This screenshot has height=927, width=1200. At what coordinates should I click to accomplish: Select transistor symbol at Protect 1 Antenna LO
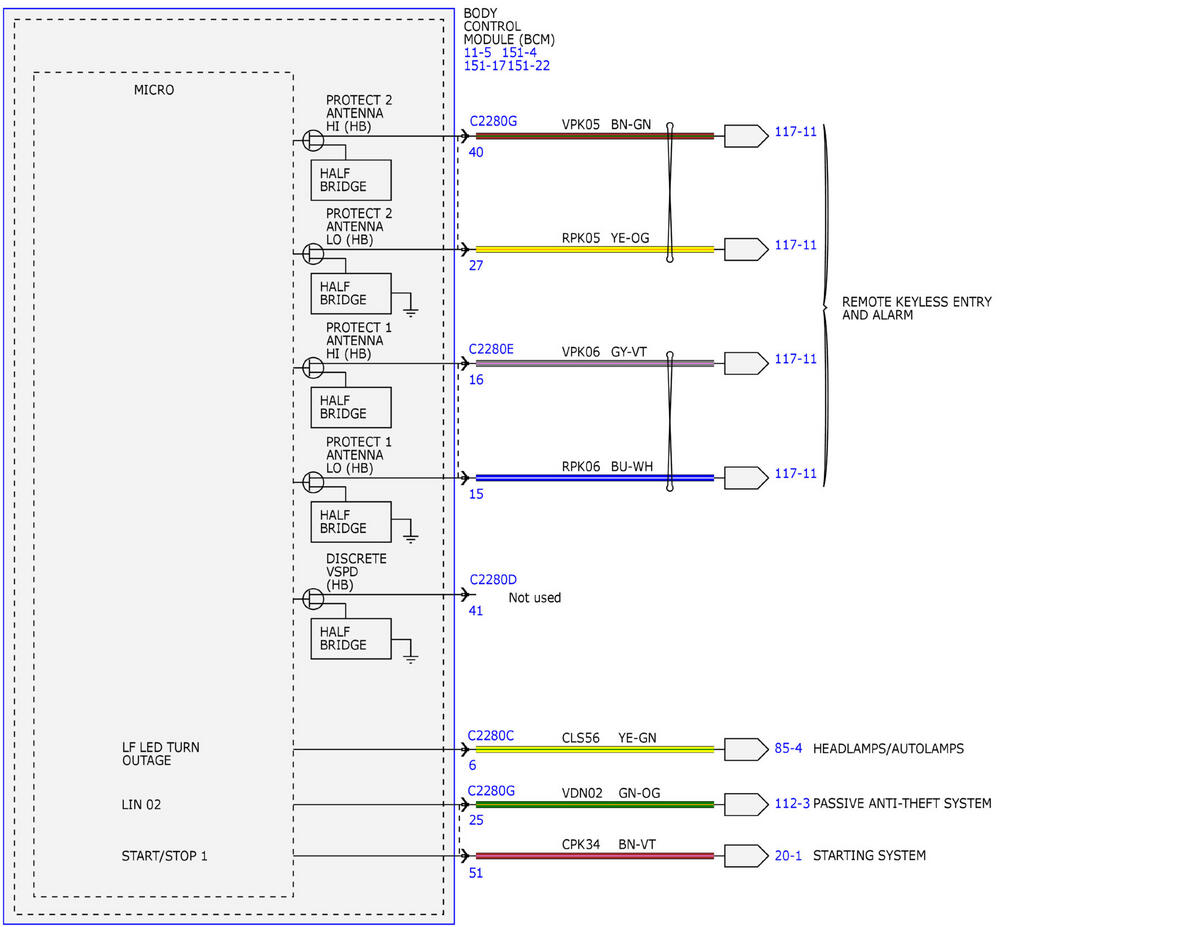pos(314,482)
